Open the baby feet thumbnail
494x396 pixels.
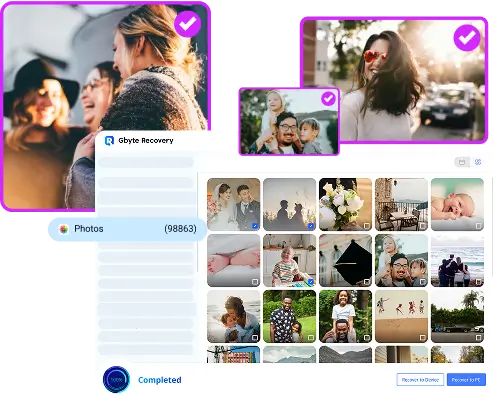[234, 260]
